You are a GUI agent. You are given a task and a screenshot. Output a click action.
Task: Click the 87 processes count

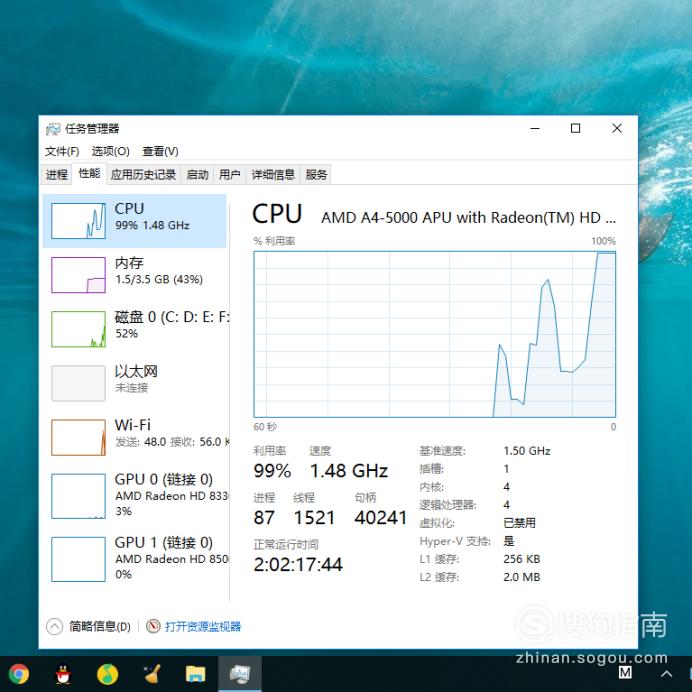point(264,518)
